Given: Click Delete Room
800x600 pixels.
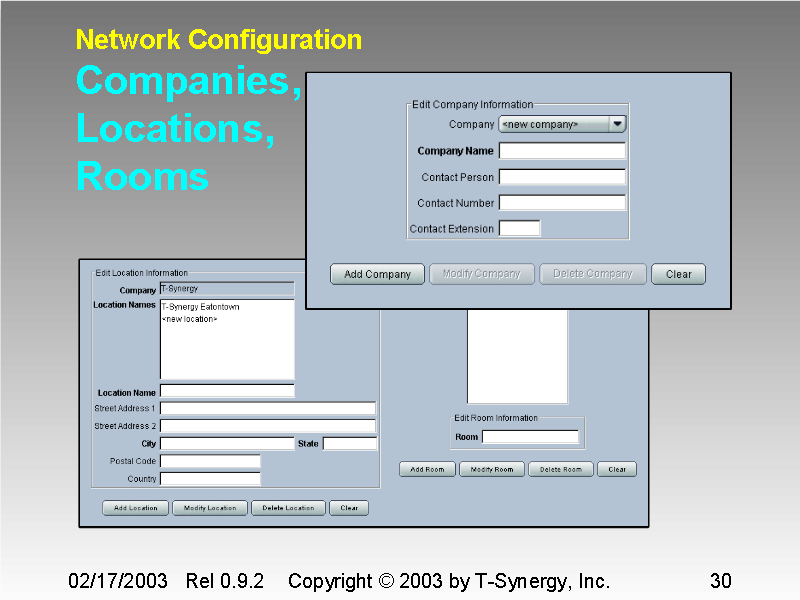Looking at the screenshot, I should click(560, 469).
